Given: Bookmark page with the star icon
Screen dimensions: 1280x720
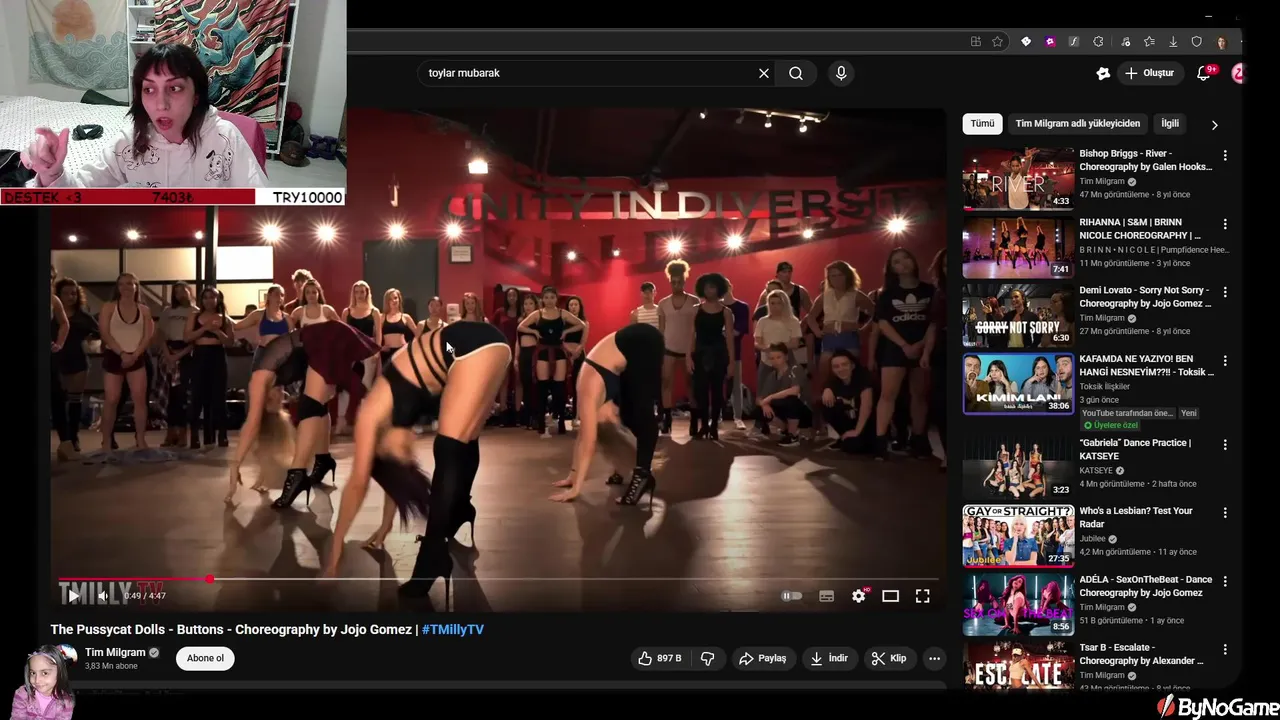Looking at the screenshot, I should [x=997, y=42].
